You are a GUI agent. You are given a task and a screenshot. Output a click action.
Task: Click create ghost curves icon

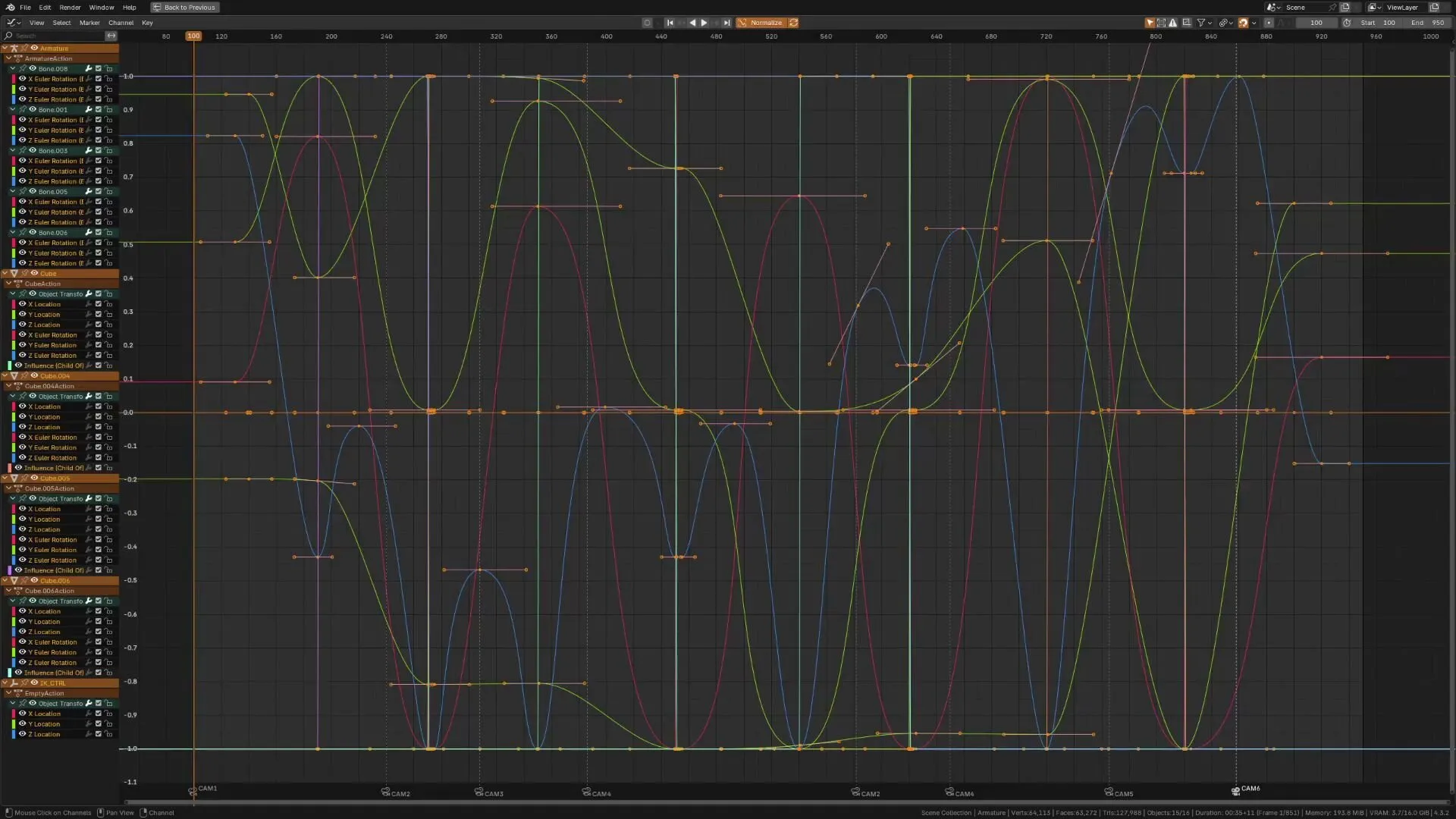(1187, 23)
